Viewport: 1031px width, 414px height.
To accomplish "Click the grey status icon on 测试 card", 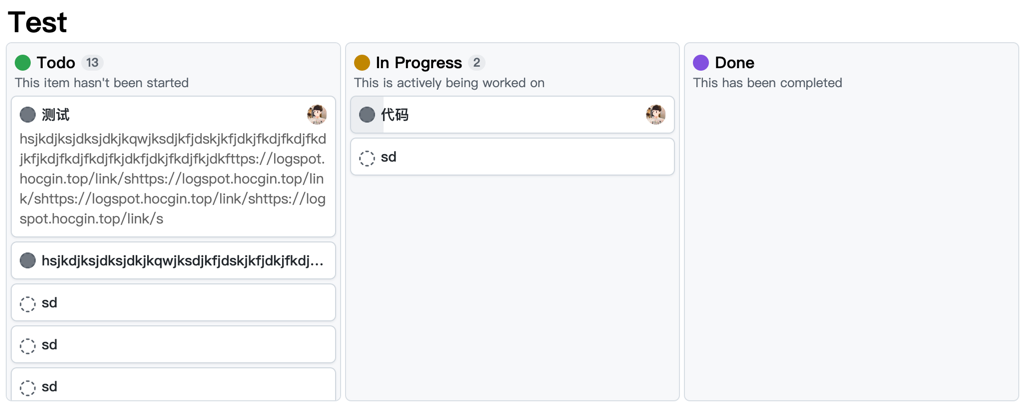I will pos(28,115).
